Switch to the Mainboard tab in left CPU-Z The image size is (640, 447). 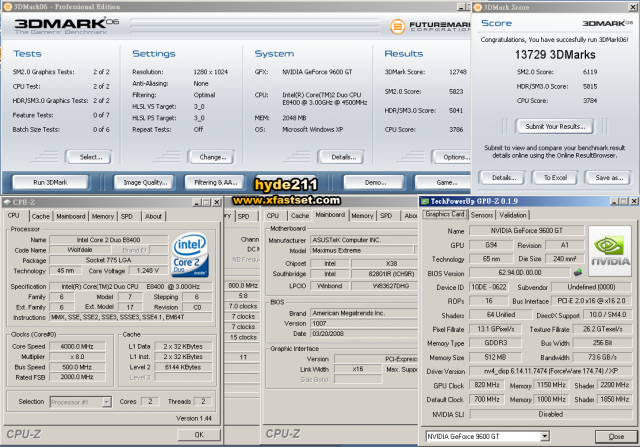coord(71,216)
